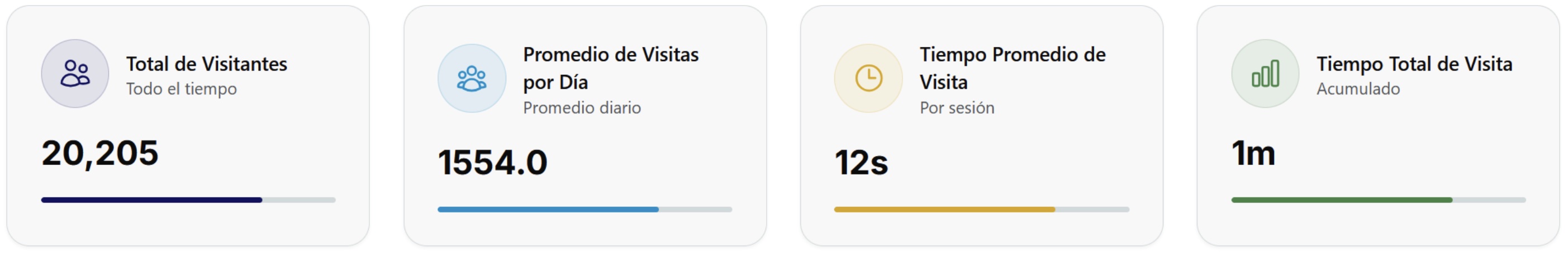Open the Tiempo Total de Visita title
This screenshot has width=1568, height=255.
pos(1414,64)
